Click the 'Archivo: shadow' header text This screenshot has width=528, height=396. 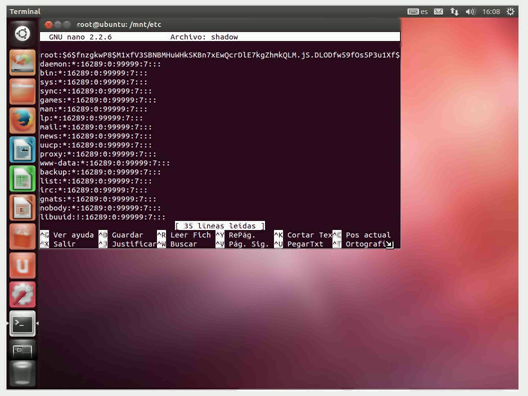point(204,37)
